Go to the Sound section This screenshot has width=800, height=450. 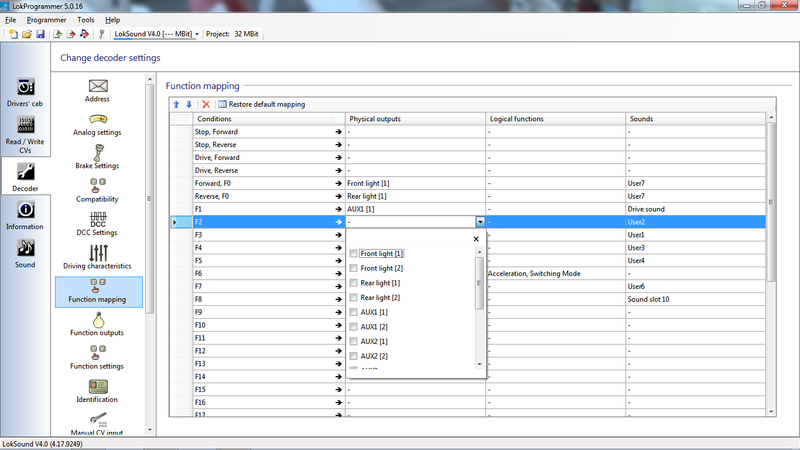click(25, 253)
